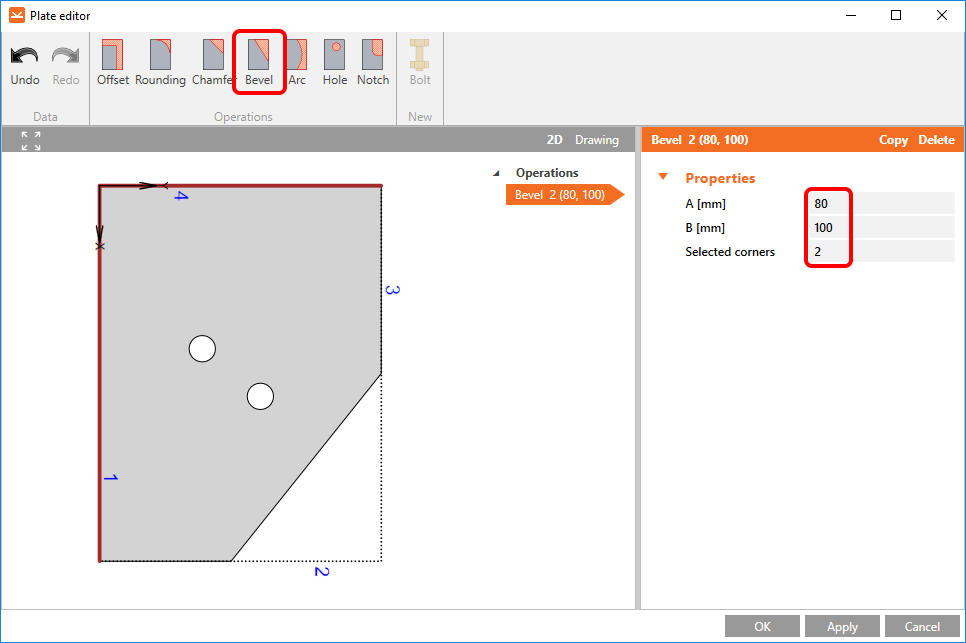Select the Hole operation tool
Image resolution: width=966 pixels, height=643 pixels.
click(335, 62)
